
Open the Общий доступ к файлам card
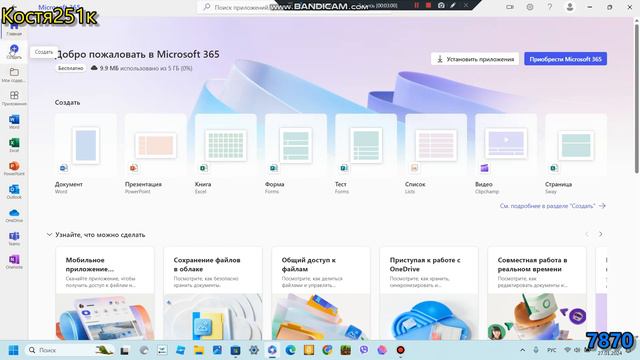[x=321, y=293]
